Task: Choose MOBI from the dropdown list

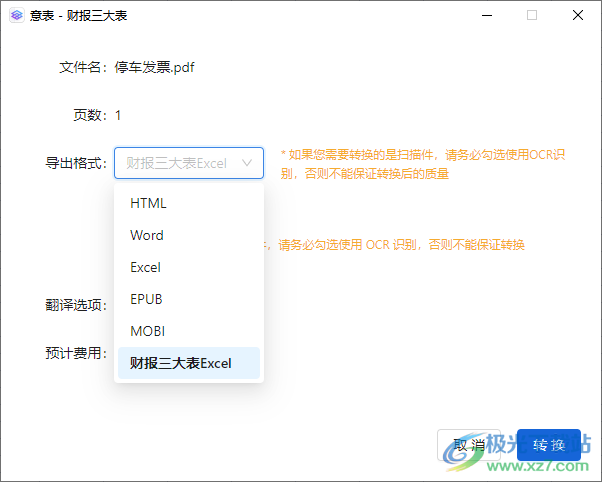Action: [189, 331]
